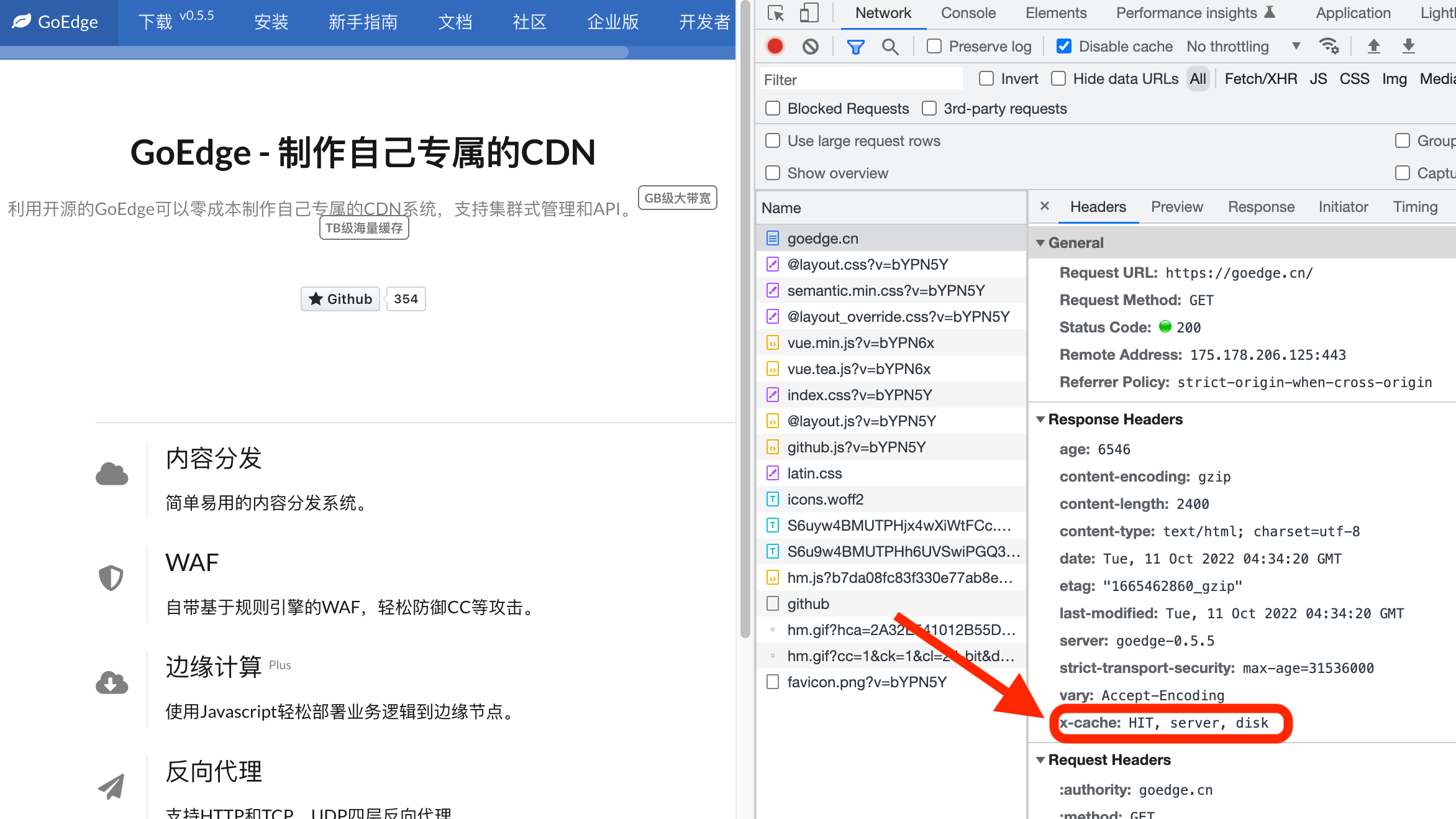1456x819 pixels.
Task: Open network conditions wifi icon
Action: pos(1329,46)
